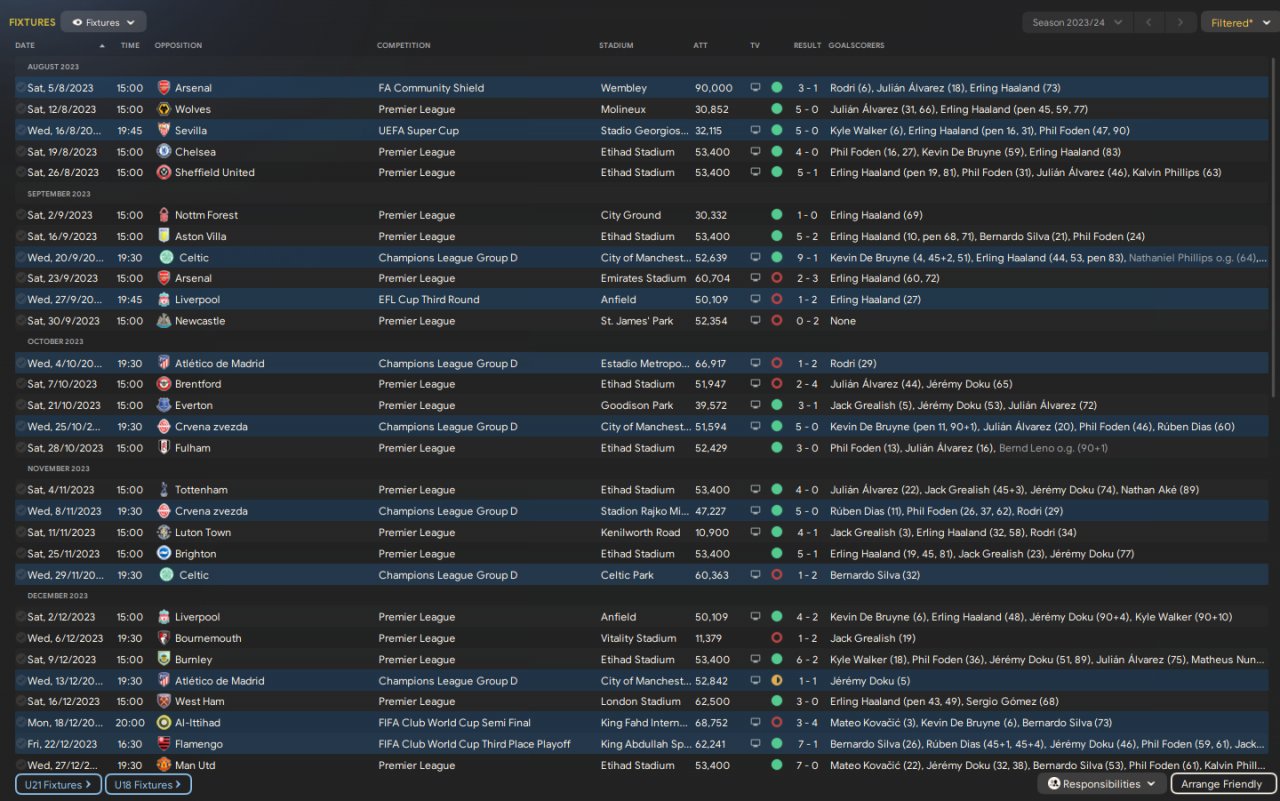
Task: Click the Arrange Friendly button
Action: [1222, 784]
